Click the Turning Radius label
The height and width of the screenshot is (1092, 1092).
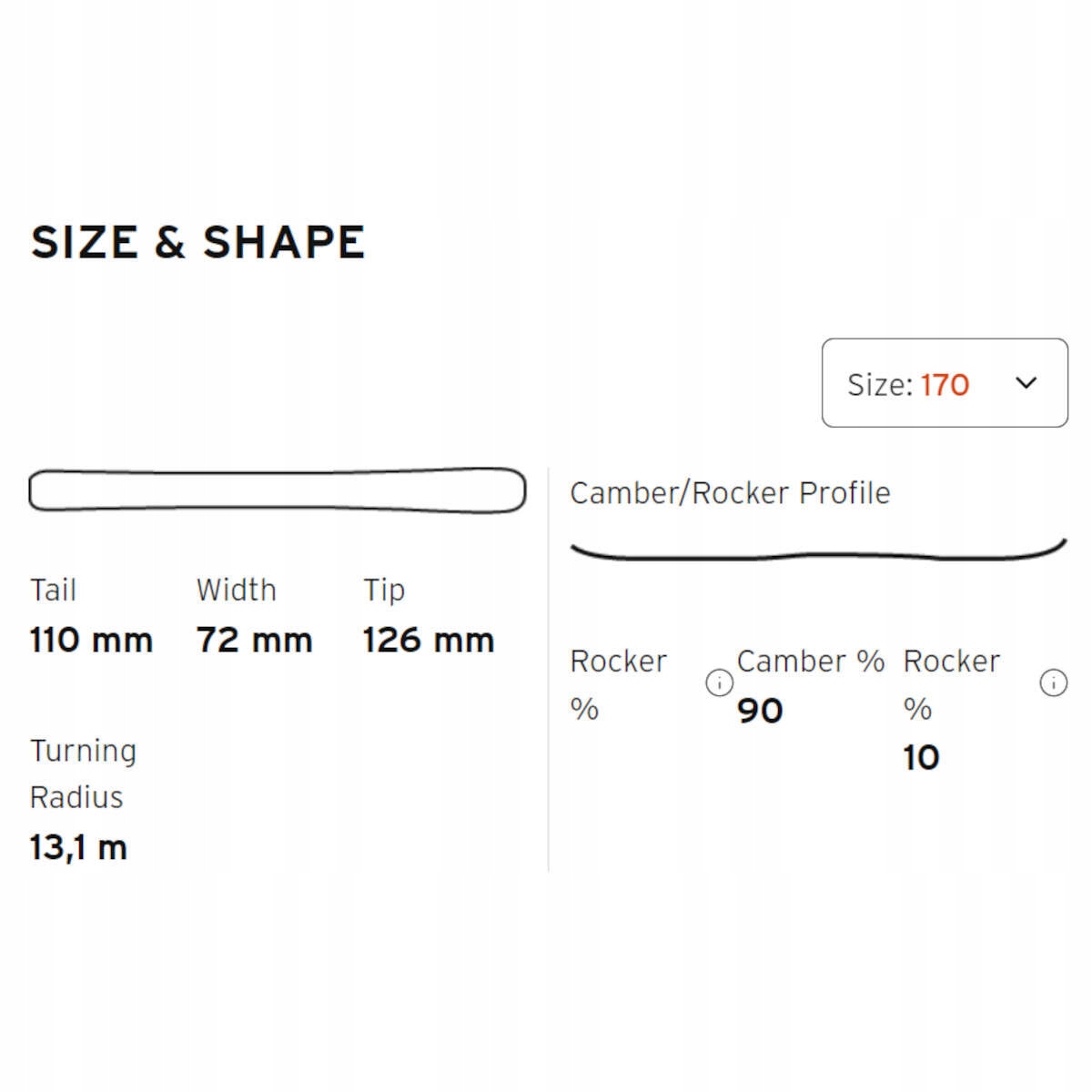[x=83, y=773]
